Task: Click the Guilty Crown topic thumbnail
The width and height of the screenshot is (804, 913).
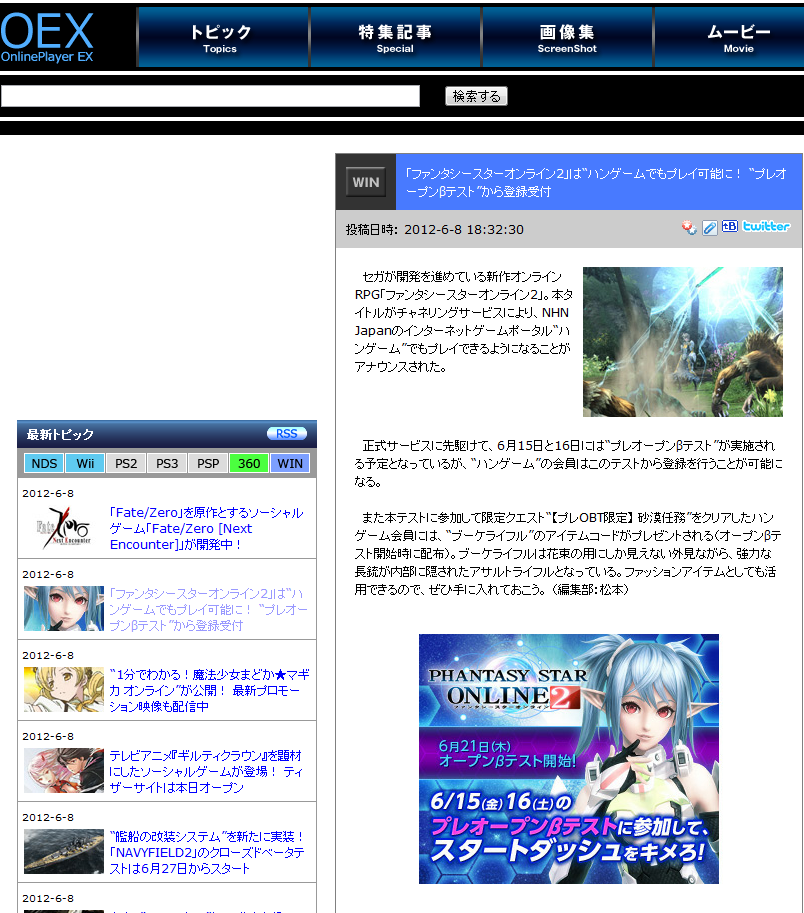Action: click(64, 770)
